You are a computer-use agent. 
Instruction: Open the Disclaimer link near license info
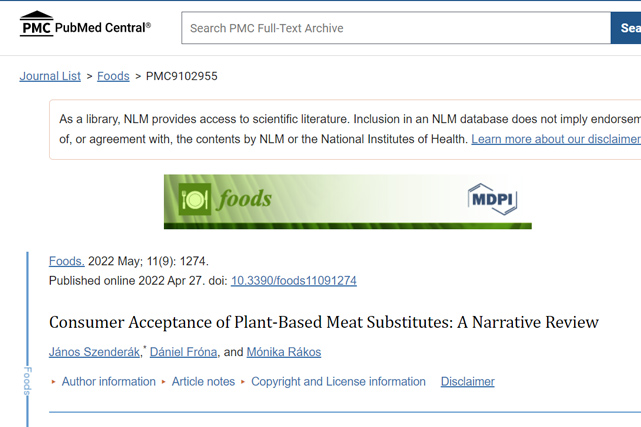coord(468,382)
